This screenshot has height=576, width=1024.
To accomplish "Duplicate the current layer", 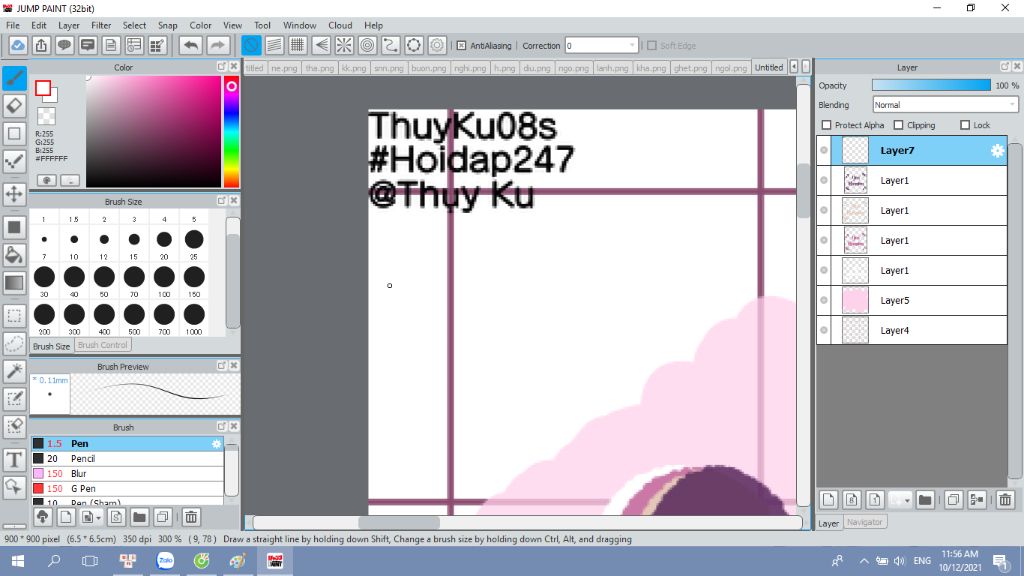I will tap(953, 500).
